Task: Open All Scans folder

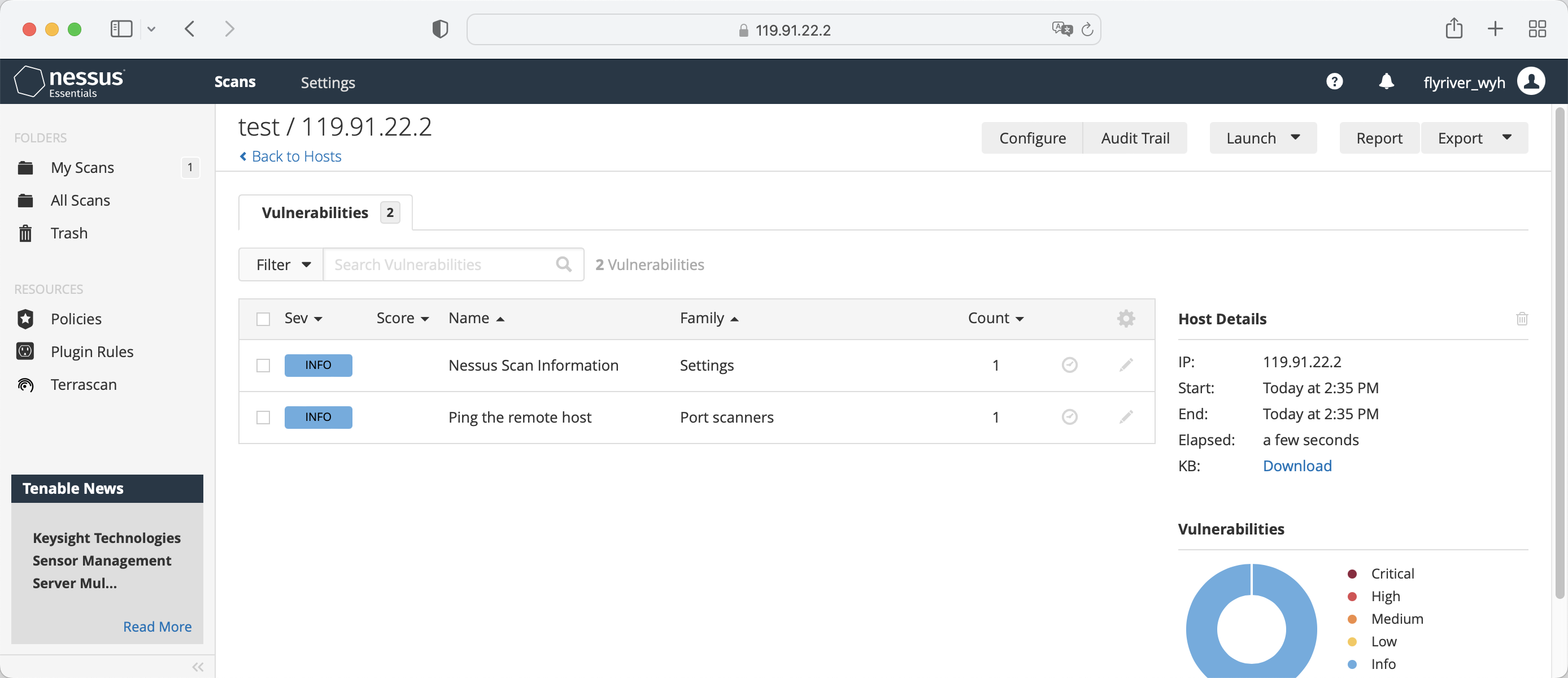Action: click(80, 200)
